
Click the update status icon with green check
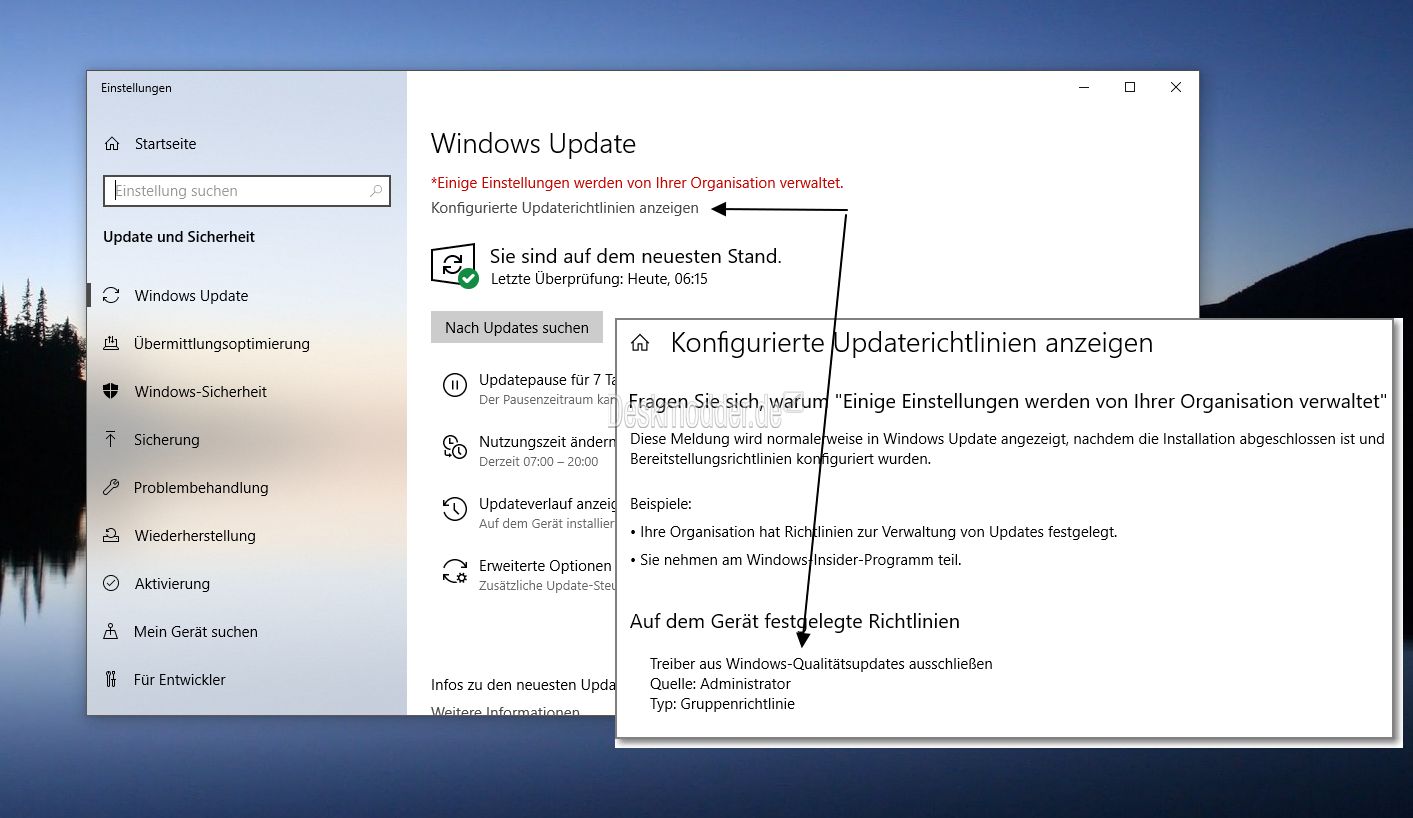tap(454, 266)
